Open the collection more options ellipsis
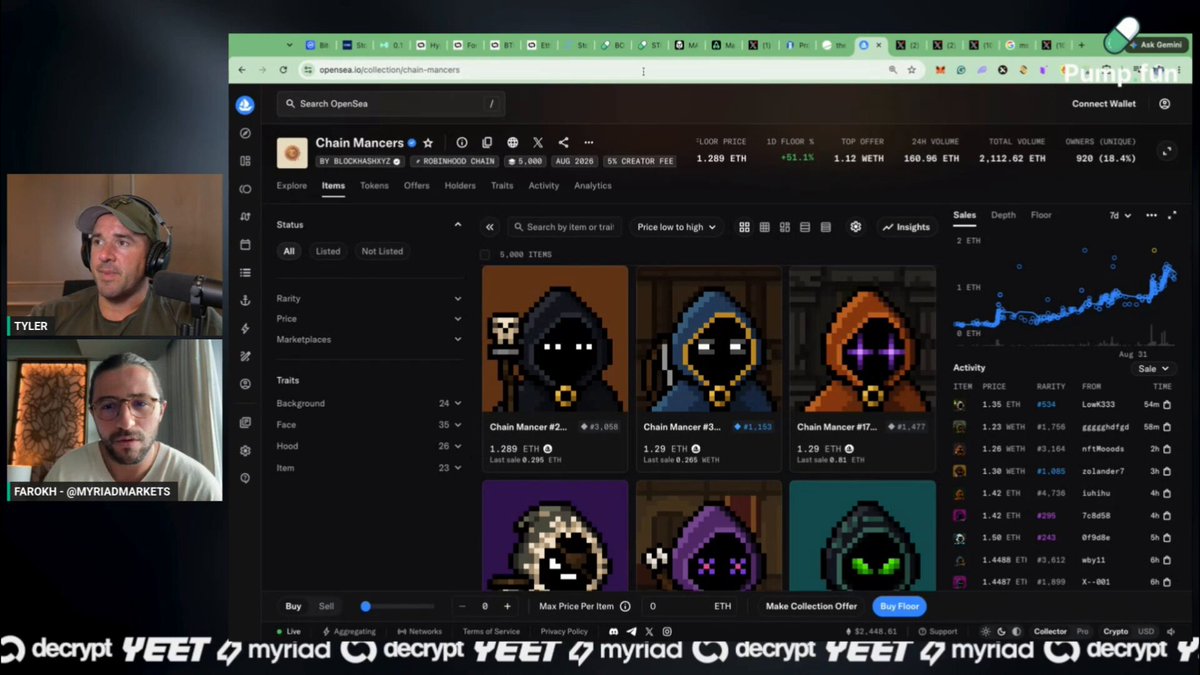 (589, 143)
